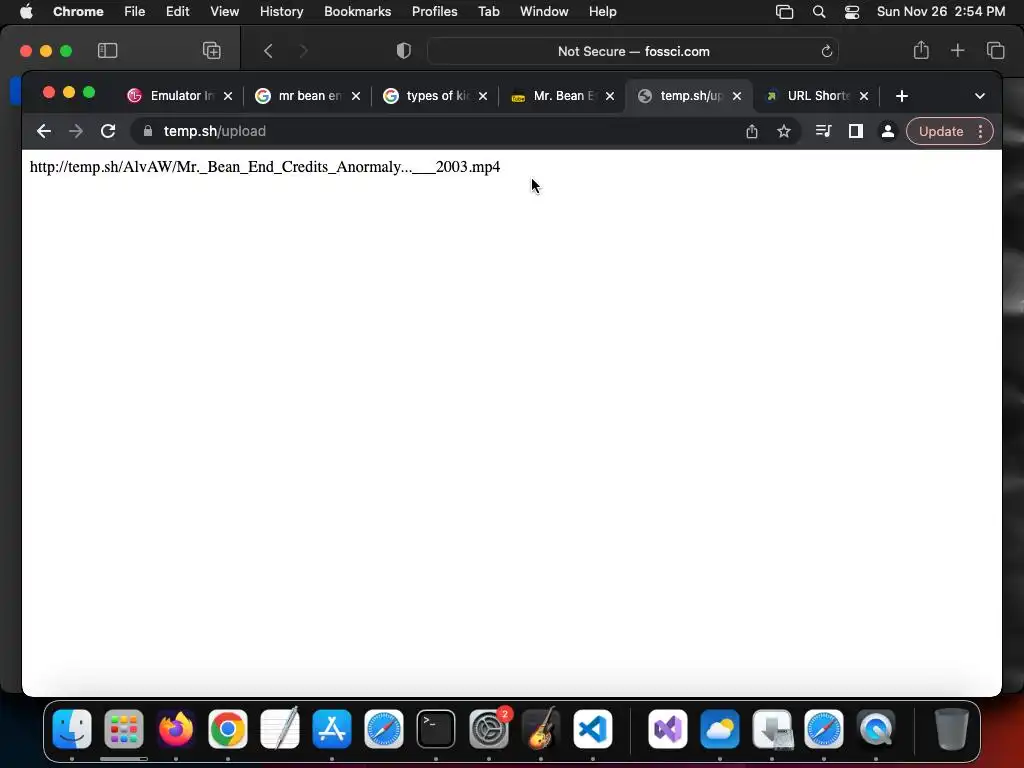
Task: Add new tab in Safari
Action: click(x=957, y=50)
